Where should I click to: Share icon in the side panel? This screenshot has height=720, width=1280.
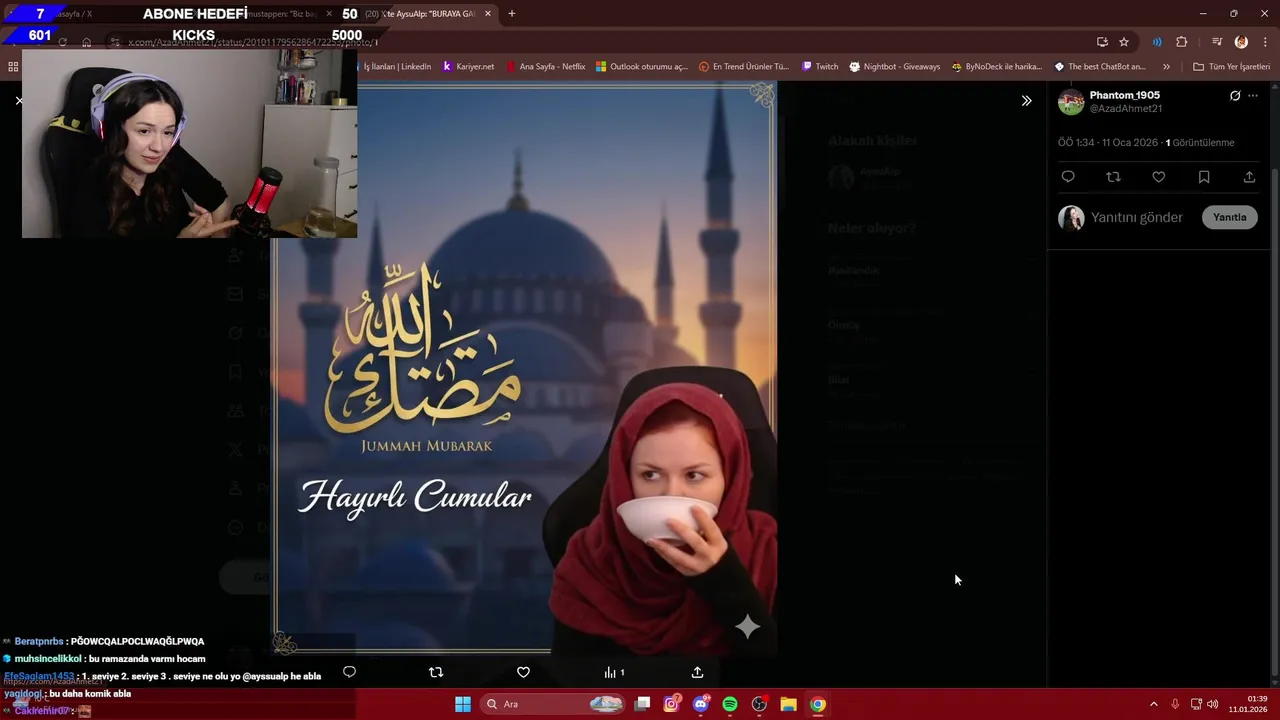coord(1249,177)
